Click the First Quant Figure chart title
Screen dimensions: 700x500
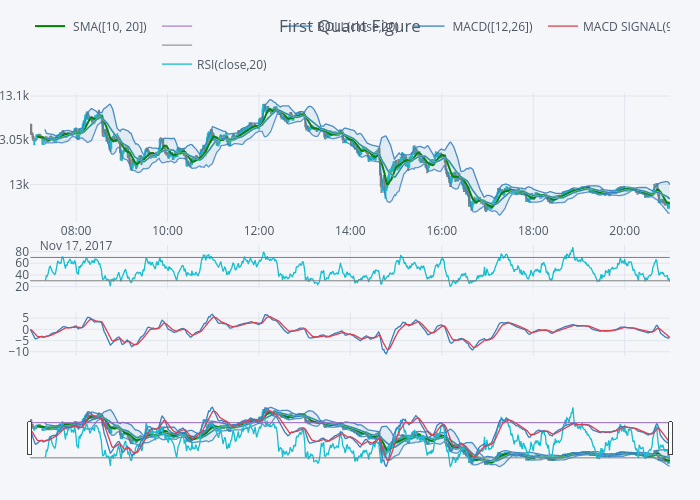click(x=349, y=26)
